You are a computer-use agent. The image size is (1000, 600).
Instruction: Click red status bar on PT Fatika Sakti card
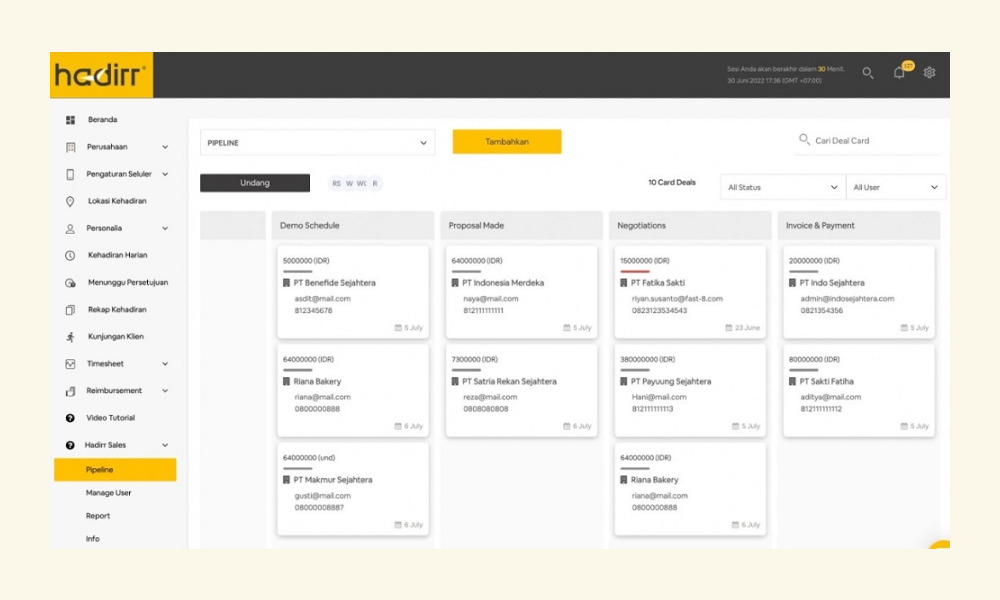[x=635, y=272]
